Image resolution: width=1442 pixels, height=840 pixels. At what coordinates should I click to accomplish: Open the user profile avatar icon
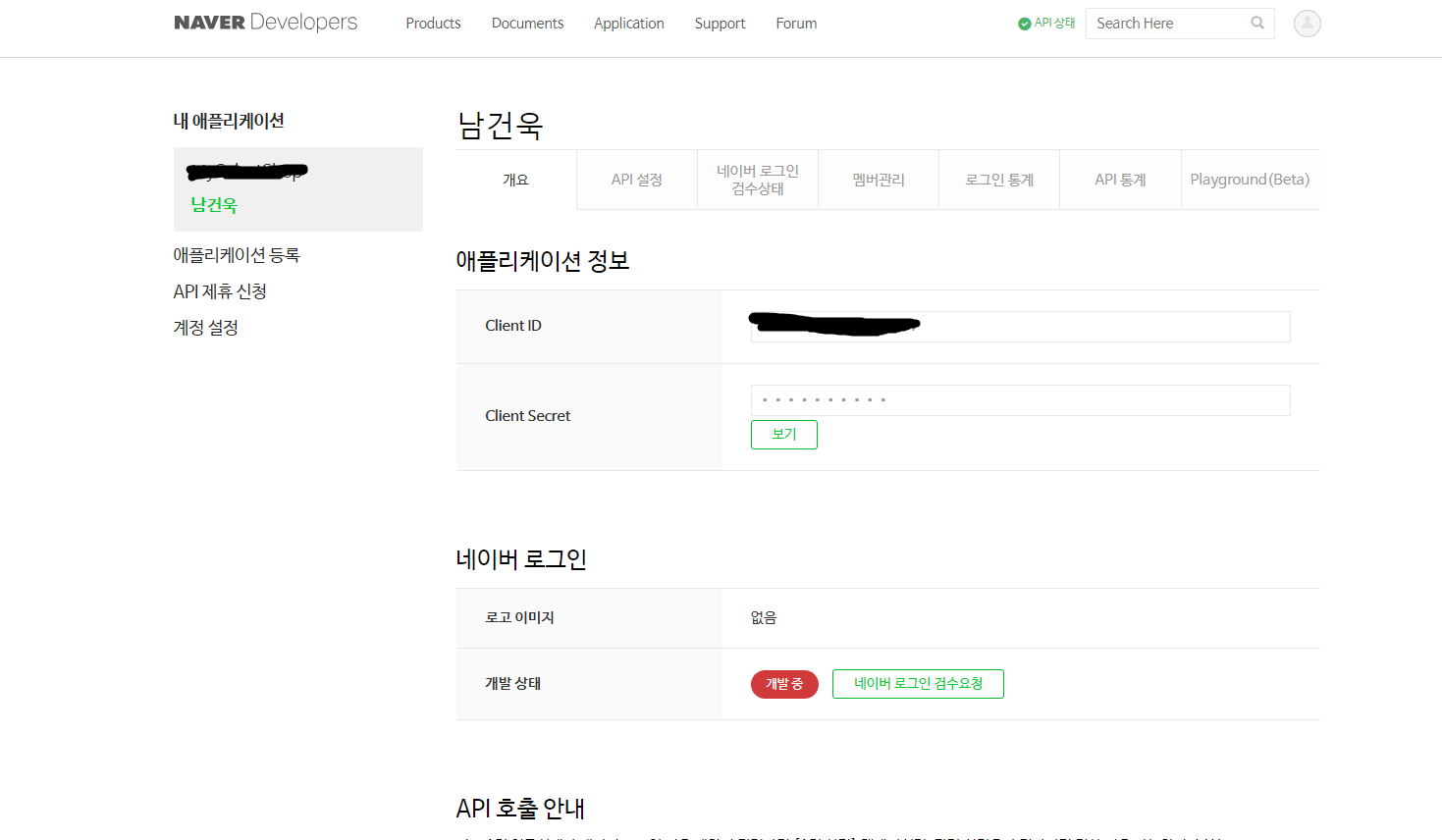click(1307, 24)
